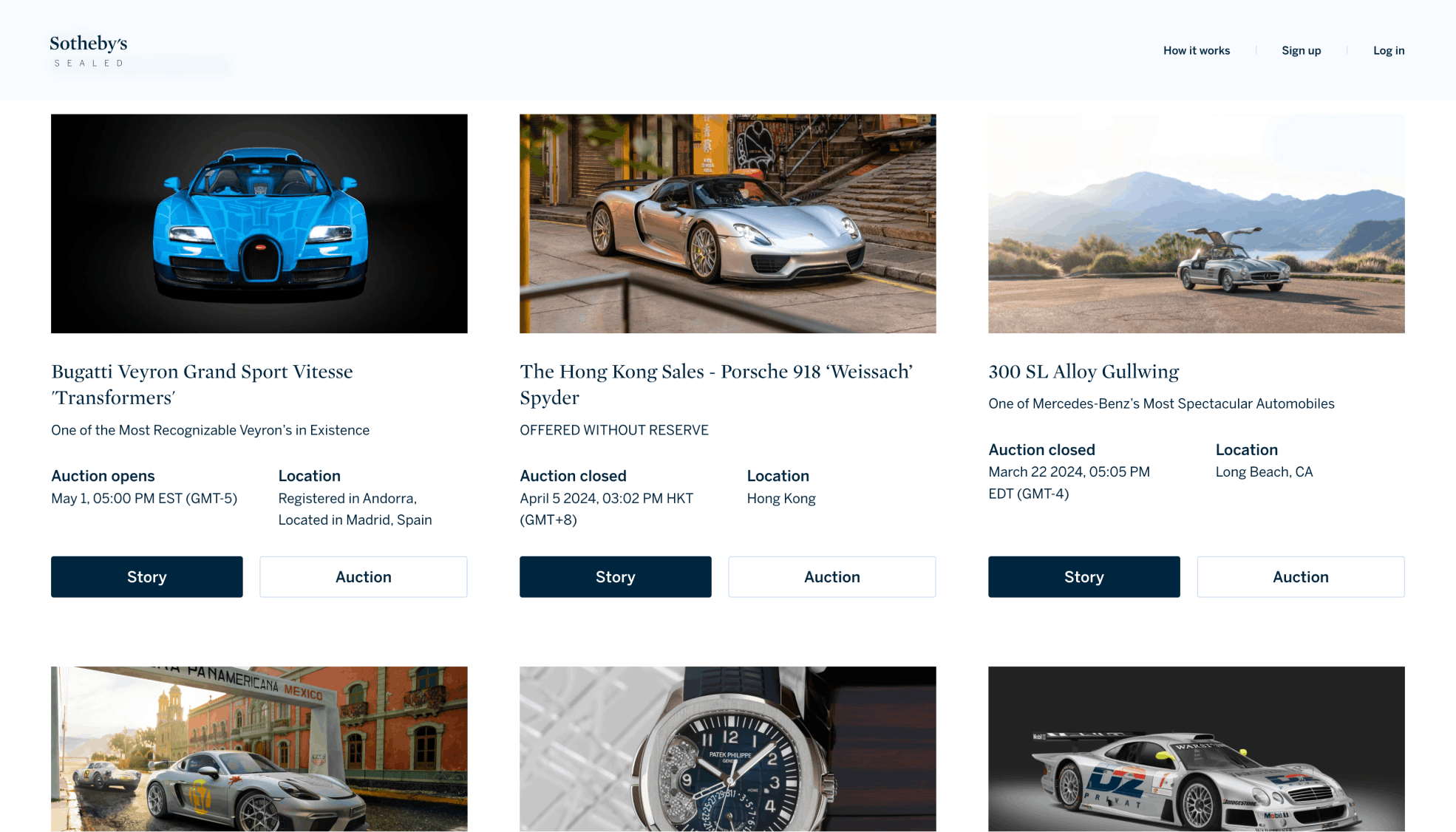The image size is (1456, 832).
Task: Open the 300 SL Gullwing Auction
Action: pos(1301,577)
